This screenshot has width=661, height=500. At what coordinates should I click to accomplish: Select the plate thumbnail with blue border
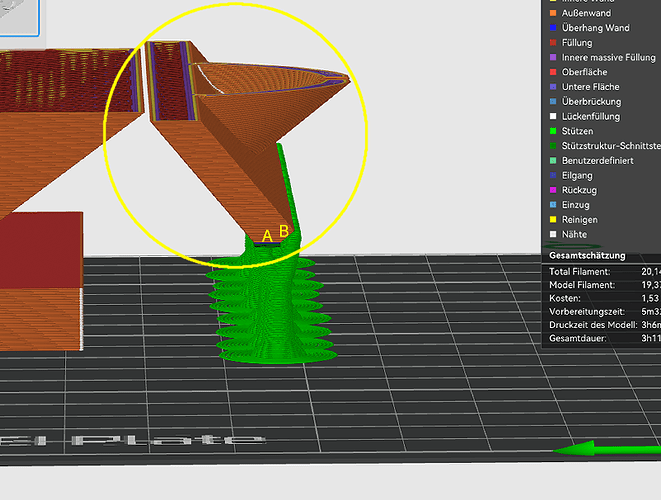coord(19,18)
